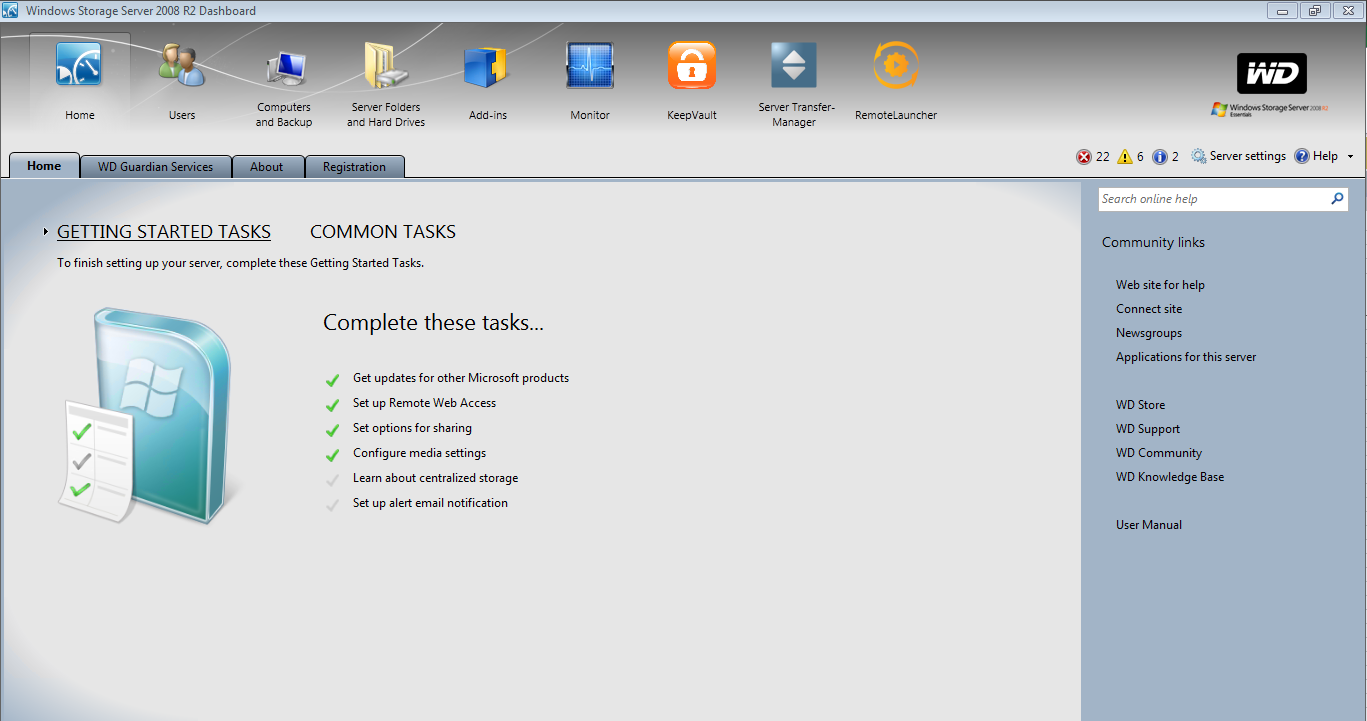Screen dimensions: 1367x721
Task: View the critical alerts red icon
Action: [1084, 157]
